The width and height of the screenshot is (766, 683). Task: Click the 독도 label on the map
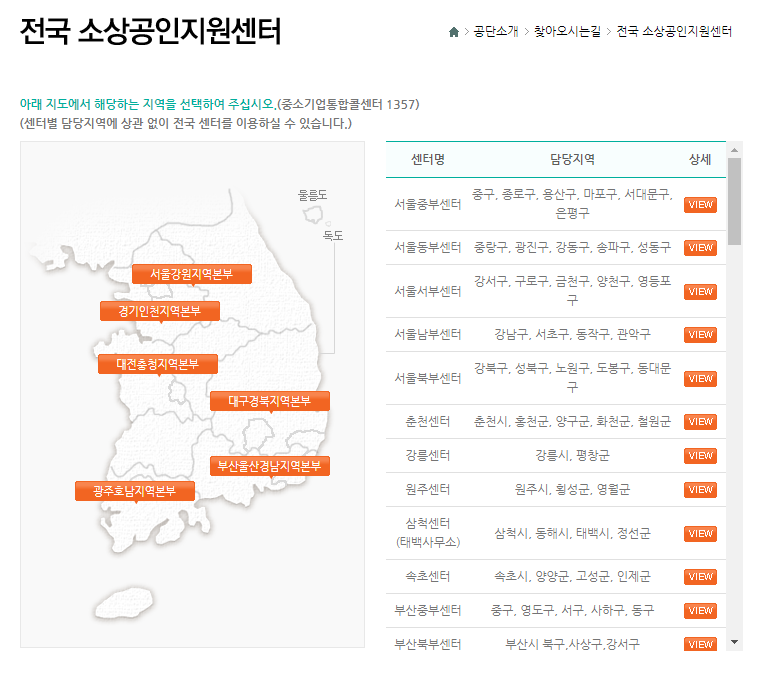pos(333,236)
